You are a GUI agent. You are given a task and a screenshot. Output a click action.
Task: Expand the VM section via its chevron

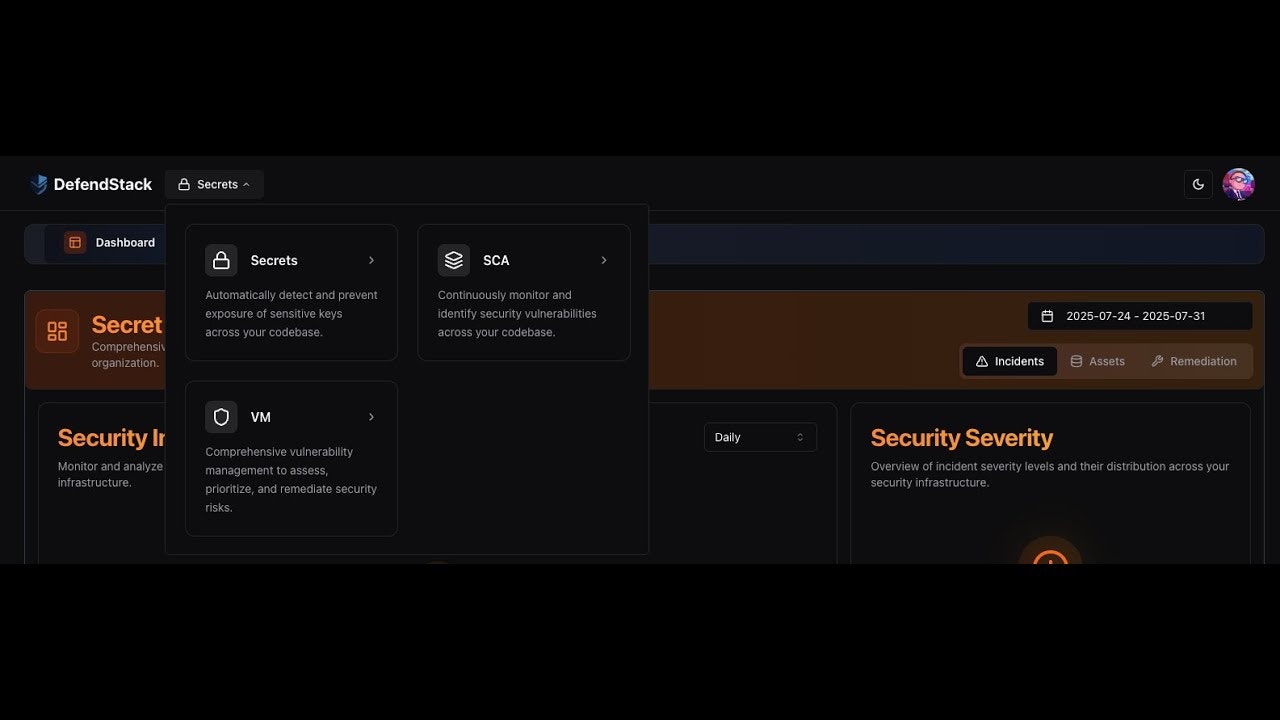pyautogui.click(x=371, y=417)
